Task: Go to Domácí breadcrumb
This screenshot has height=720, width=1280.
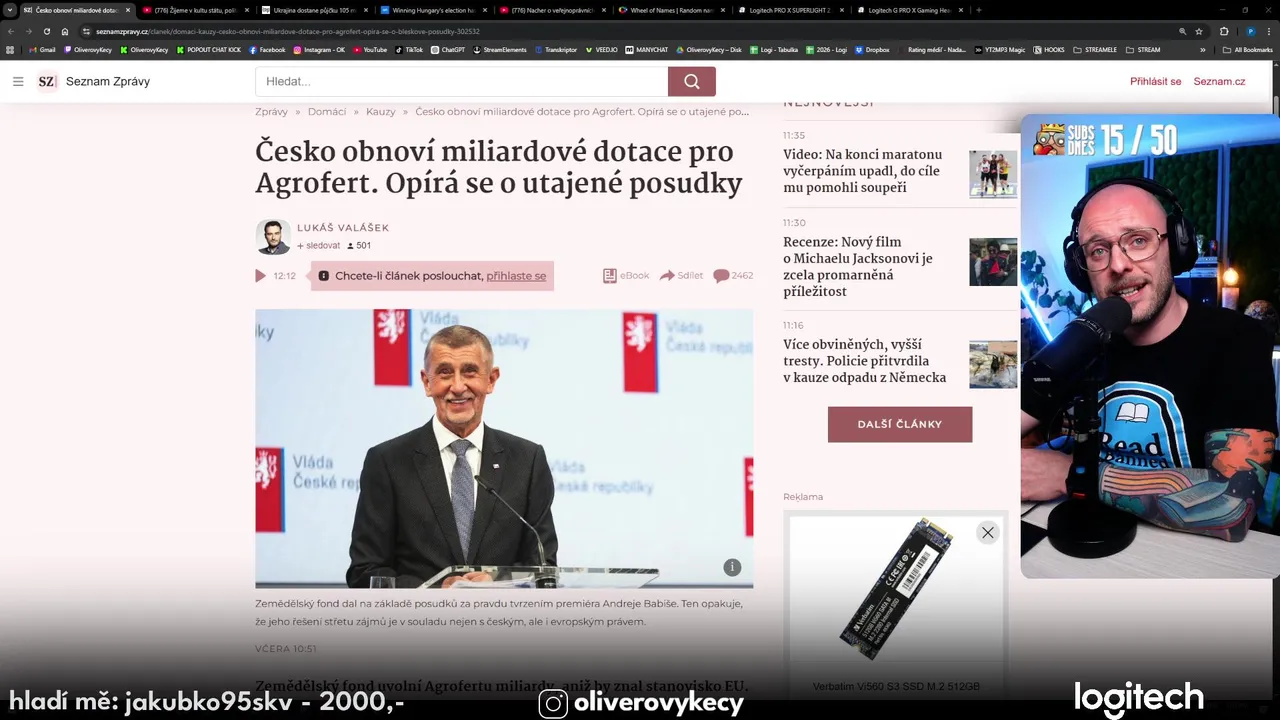Action: tap(327, 112)
